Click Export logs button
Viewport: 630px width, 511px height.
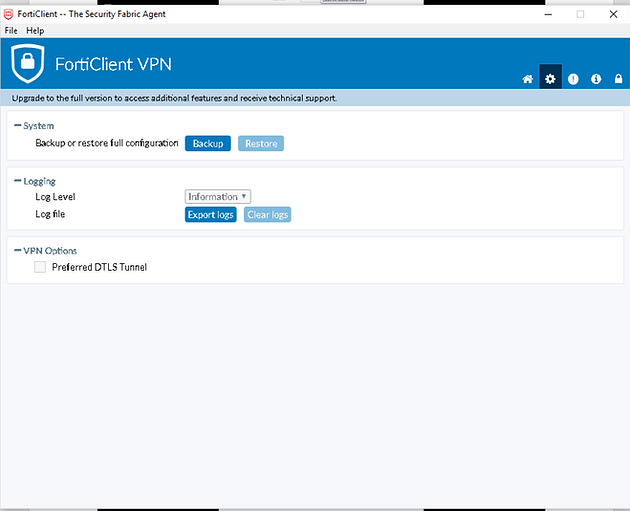coord(211,215)
